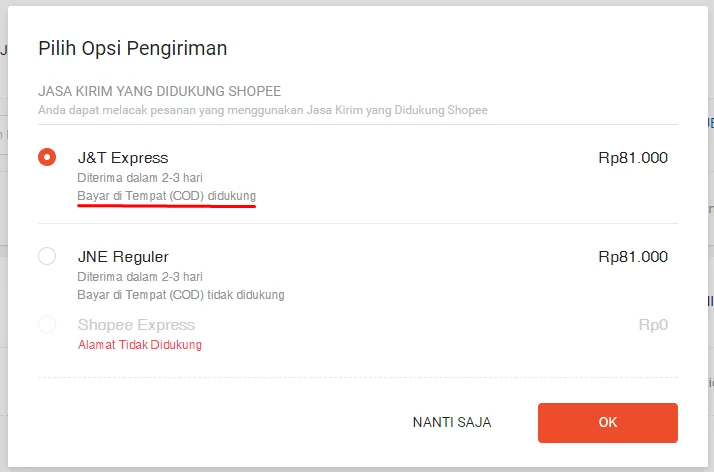Click the red underline below J&T COD text
Screen dimensions: 714x472
[166, 206]
